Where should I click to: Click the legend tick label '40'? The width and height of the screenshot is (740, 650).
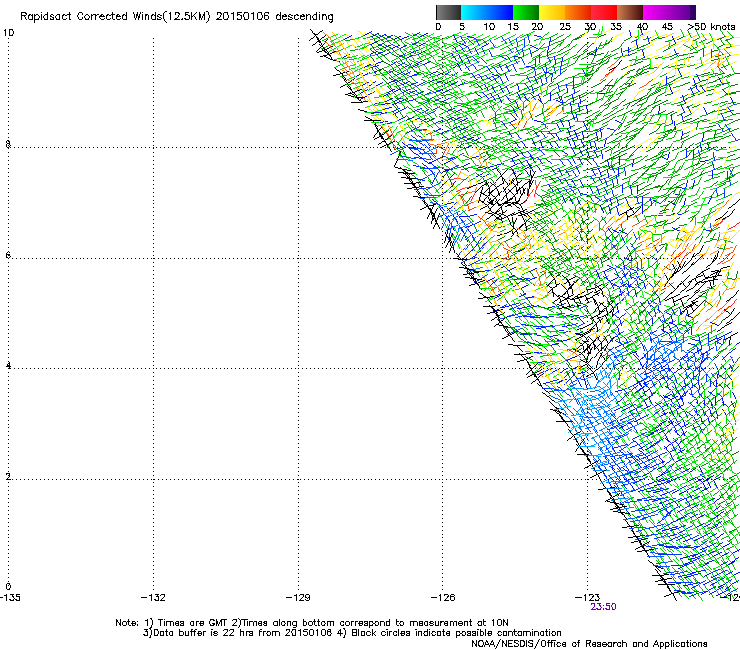tap(642, 27)
